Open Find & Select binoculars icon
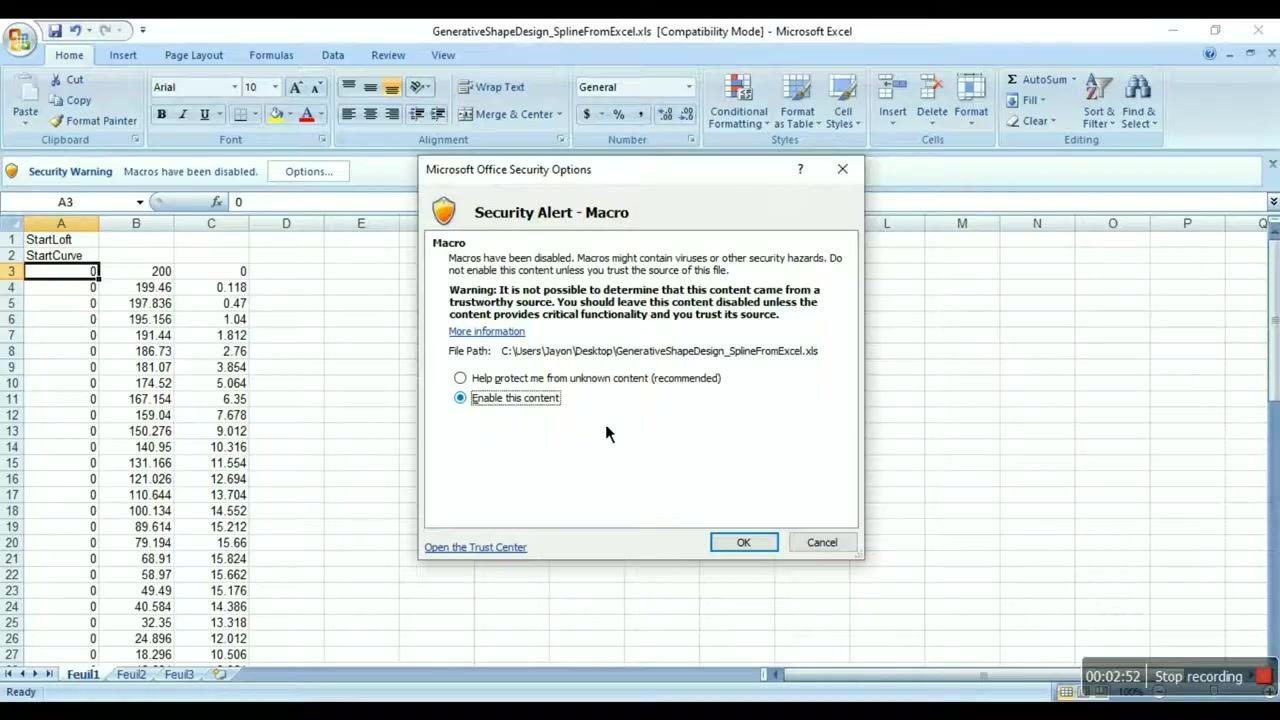Image resolution: width=1280 pixels, height=720 pixels. click(x=1138, y=88)
